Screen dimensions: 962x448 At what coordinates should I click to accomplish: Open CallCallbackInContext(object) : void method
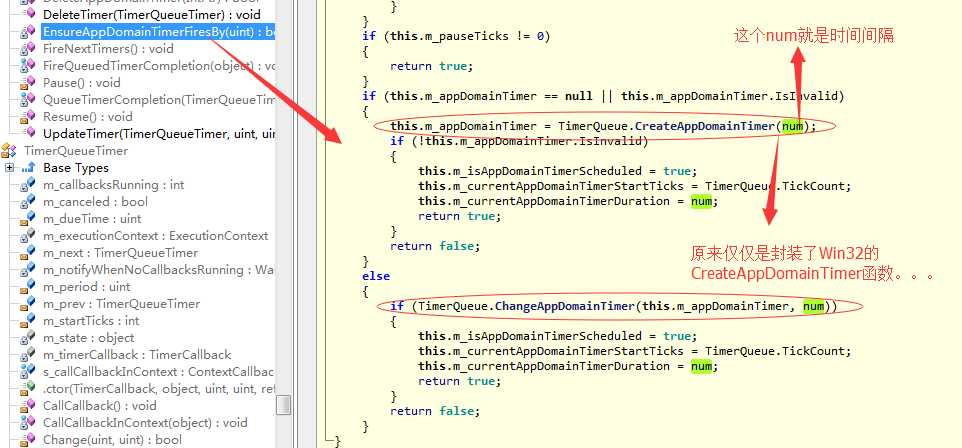coord(145,423)
